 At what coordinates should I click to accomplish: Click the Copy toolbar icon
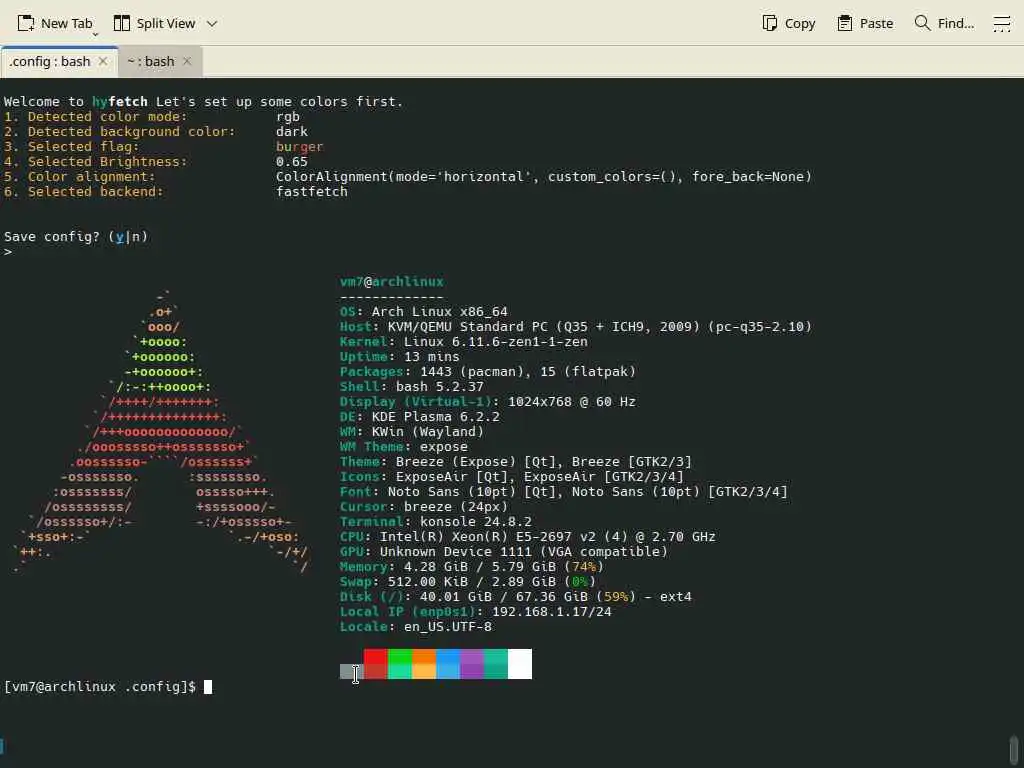[769, 24]
